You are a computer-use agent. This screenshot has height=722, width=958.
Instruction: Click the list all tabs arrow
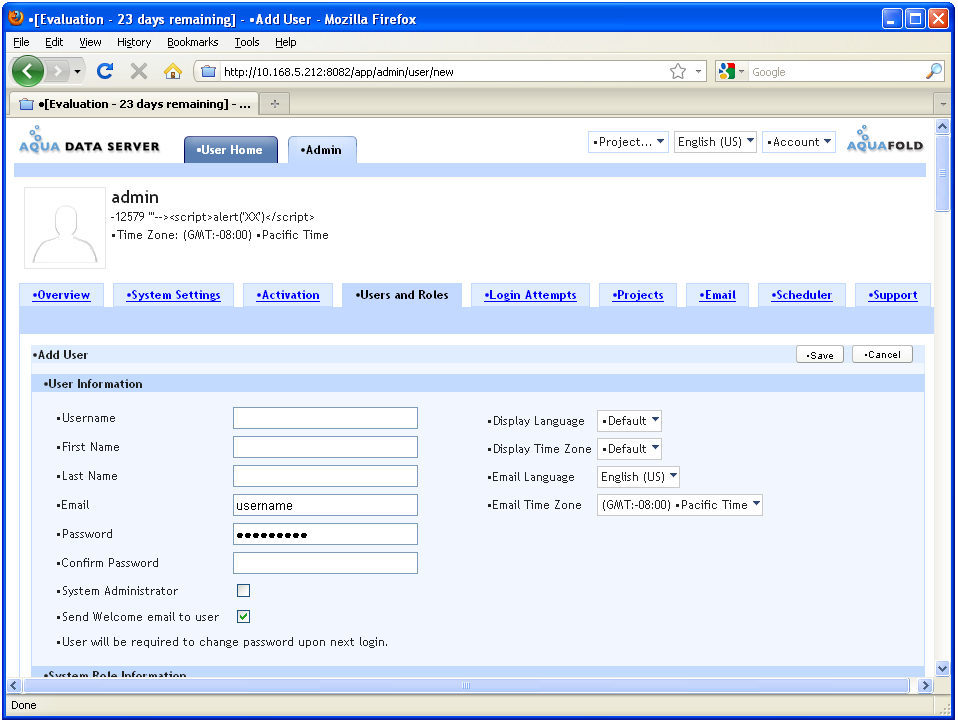pos(943,104)
